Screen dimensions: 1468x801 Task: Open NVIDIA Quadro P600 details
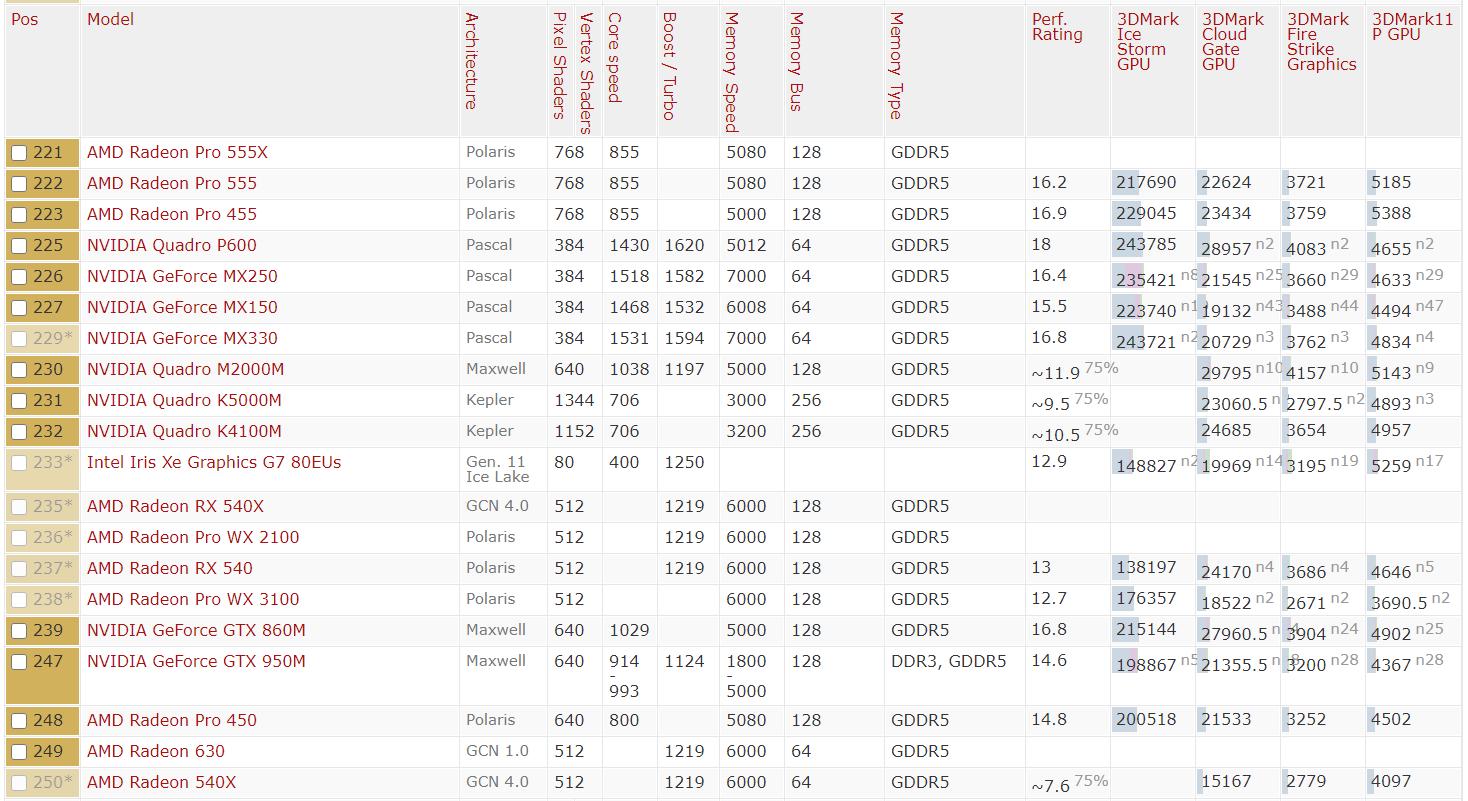point(172,246)
